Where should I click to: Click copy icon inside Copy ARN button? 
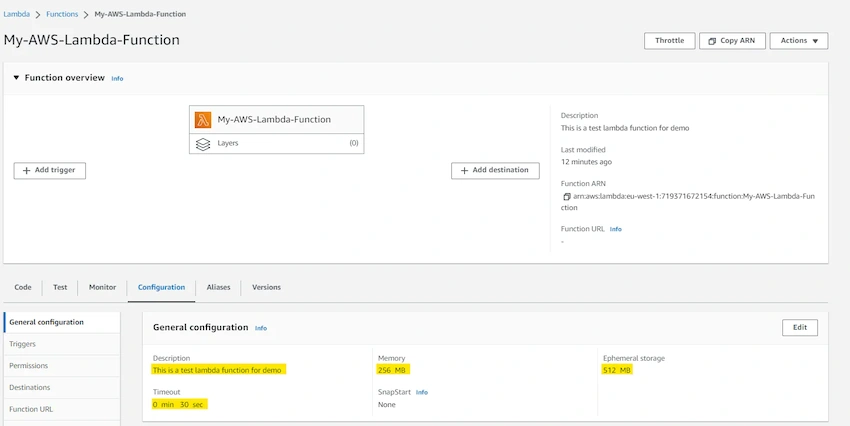[x=712, y=41]
